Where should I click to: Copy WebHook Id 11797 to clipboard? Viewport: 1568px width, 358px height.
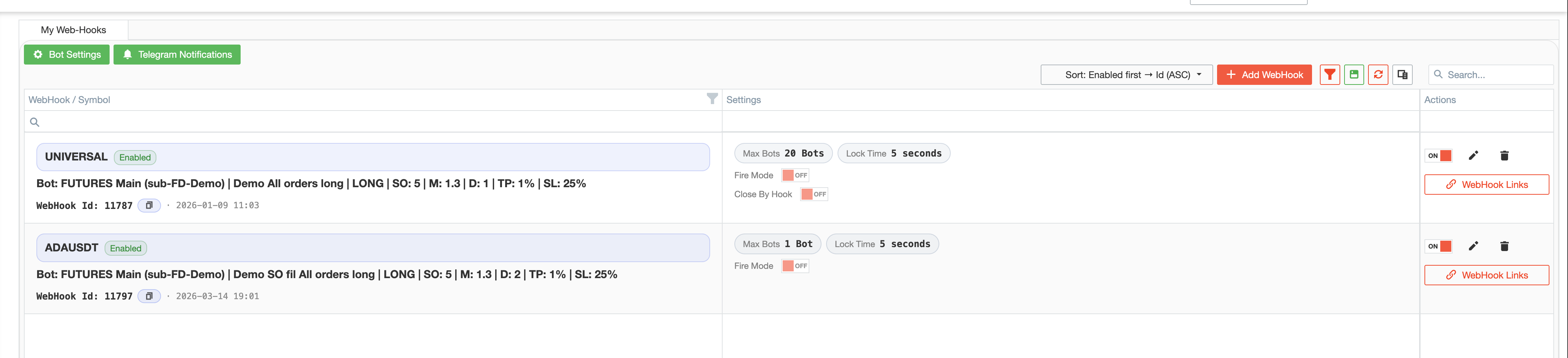tap(149, 296)
